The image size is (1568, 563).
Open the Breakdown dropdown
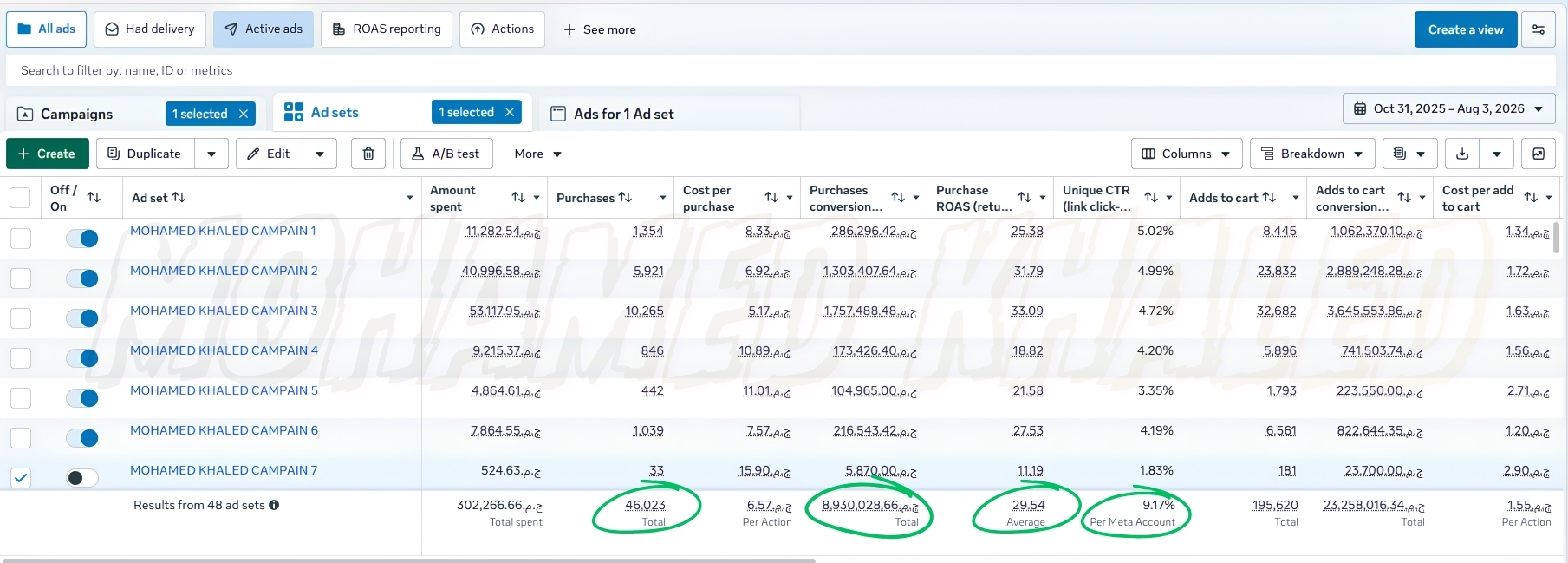click(1312, 154)
